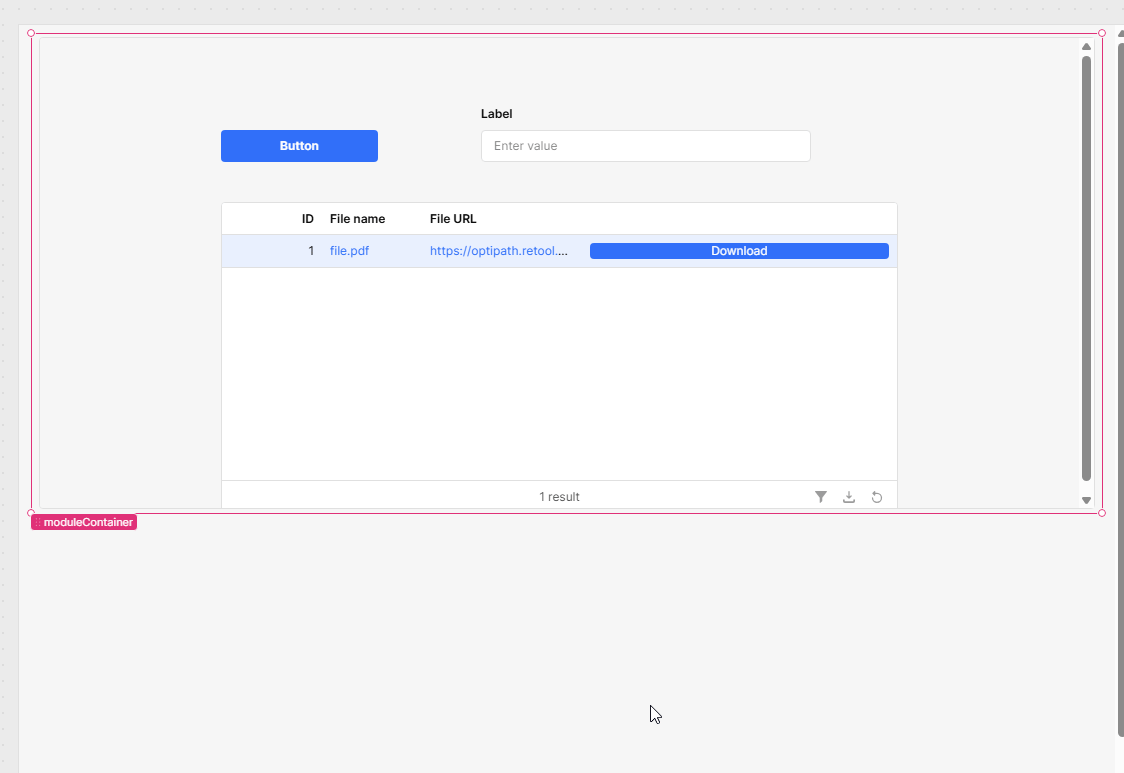Click the module scrollbar down arrow
The width and height of the screenshot is (1124, 773).
(1086, 501)
